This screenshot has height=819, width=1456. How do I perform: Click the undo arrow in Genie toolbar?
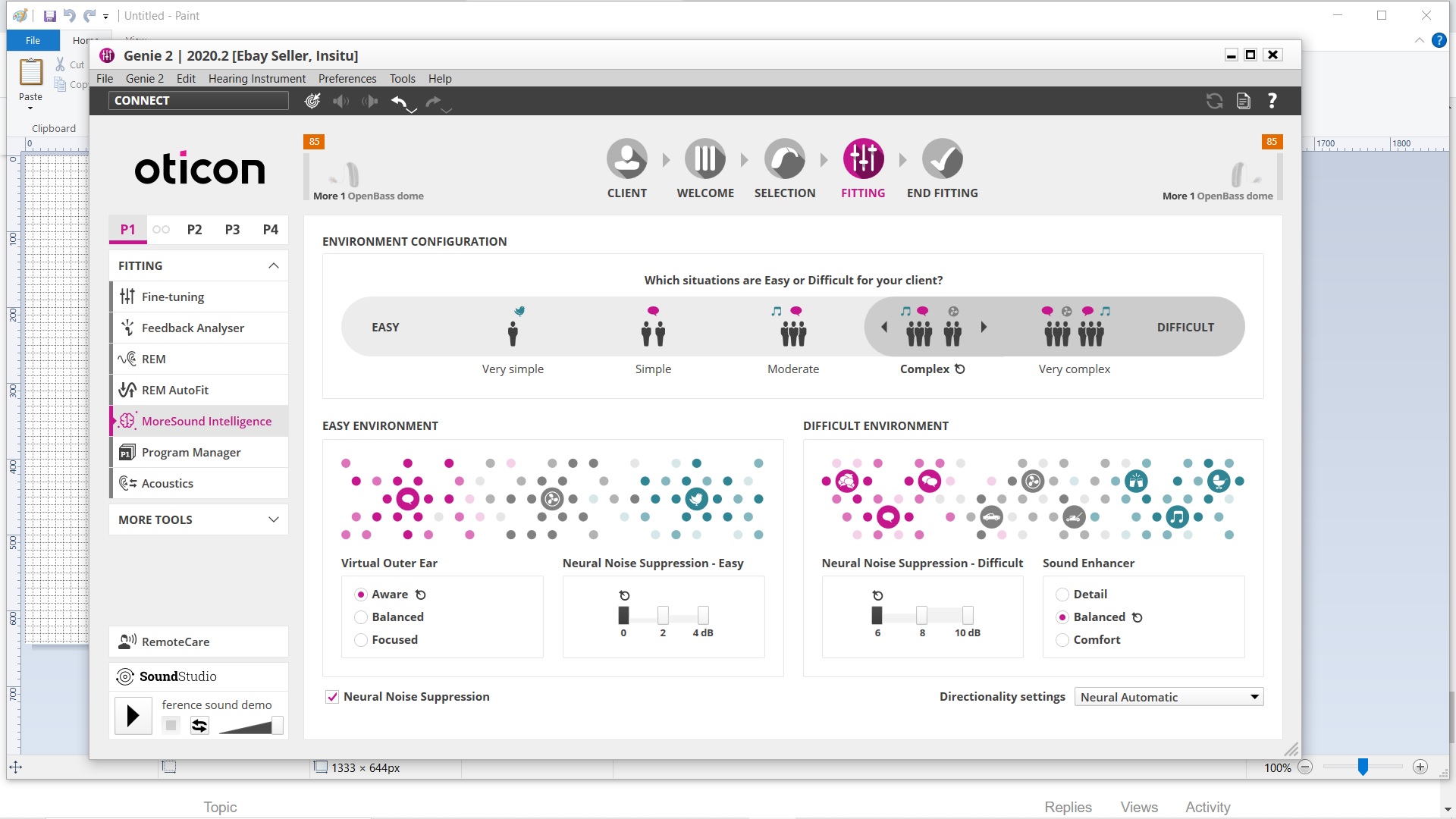coord(399,101)
